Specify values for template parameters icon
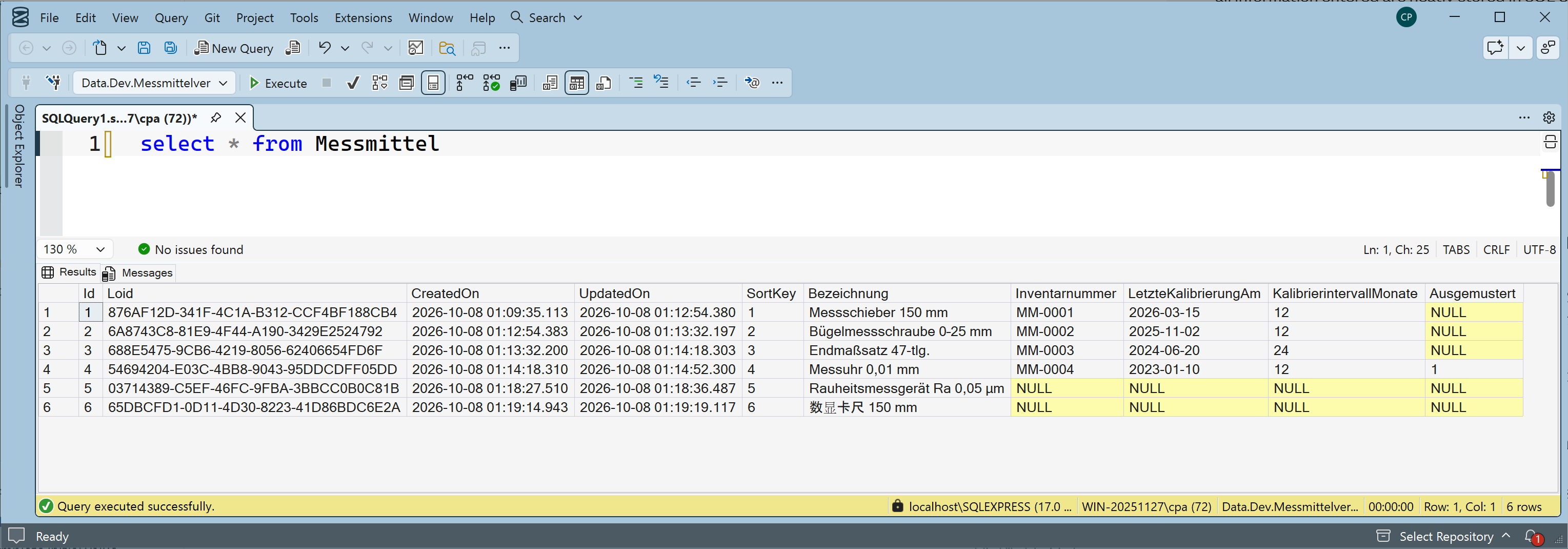1568x549 pixels. pos(752,83)
